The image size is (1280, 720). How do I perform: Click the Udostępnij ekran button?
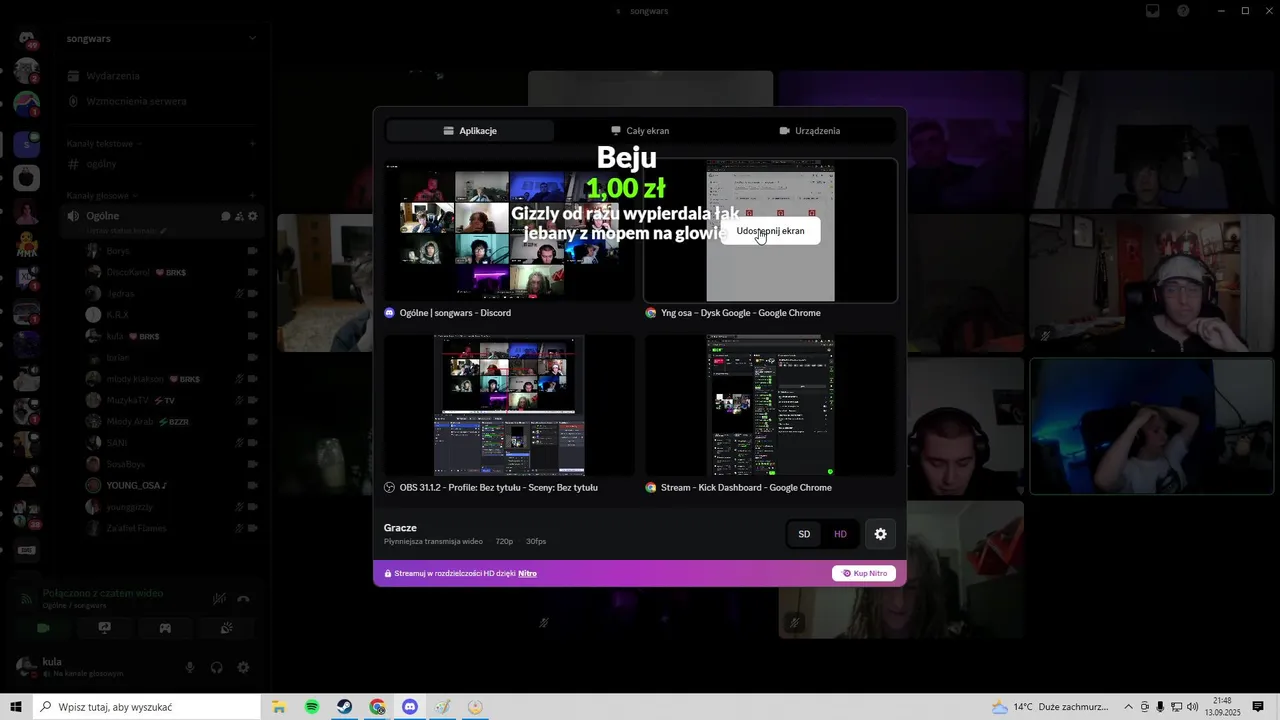point(770,231)
